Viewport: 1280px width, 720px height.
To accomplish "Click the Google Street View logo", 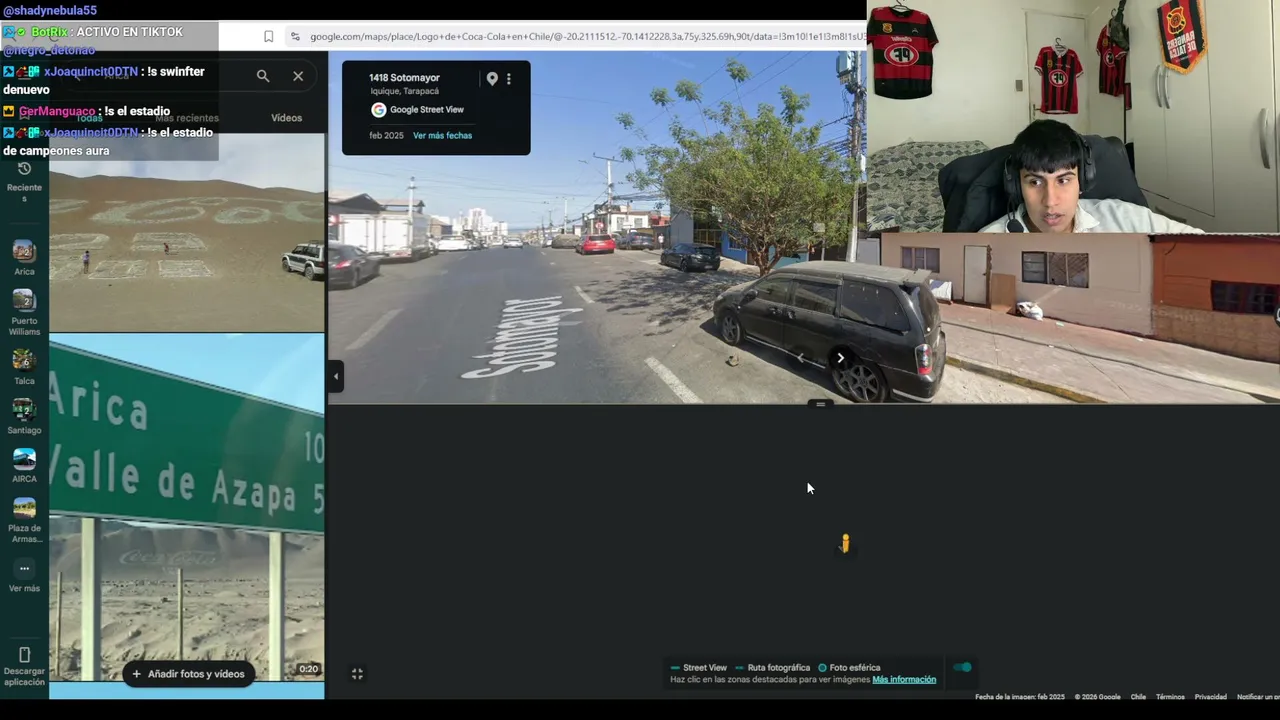I will 378,110.
